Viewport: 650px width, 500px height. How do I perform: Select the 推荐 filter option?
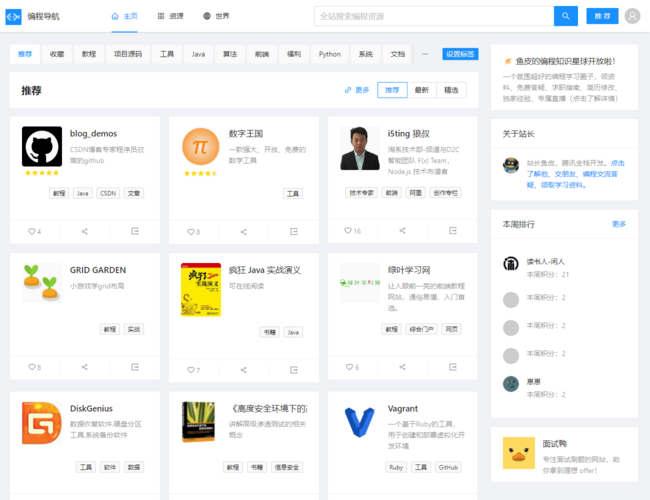coord(392,90)
